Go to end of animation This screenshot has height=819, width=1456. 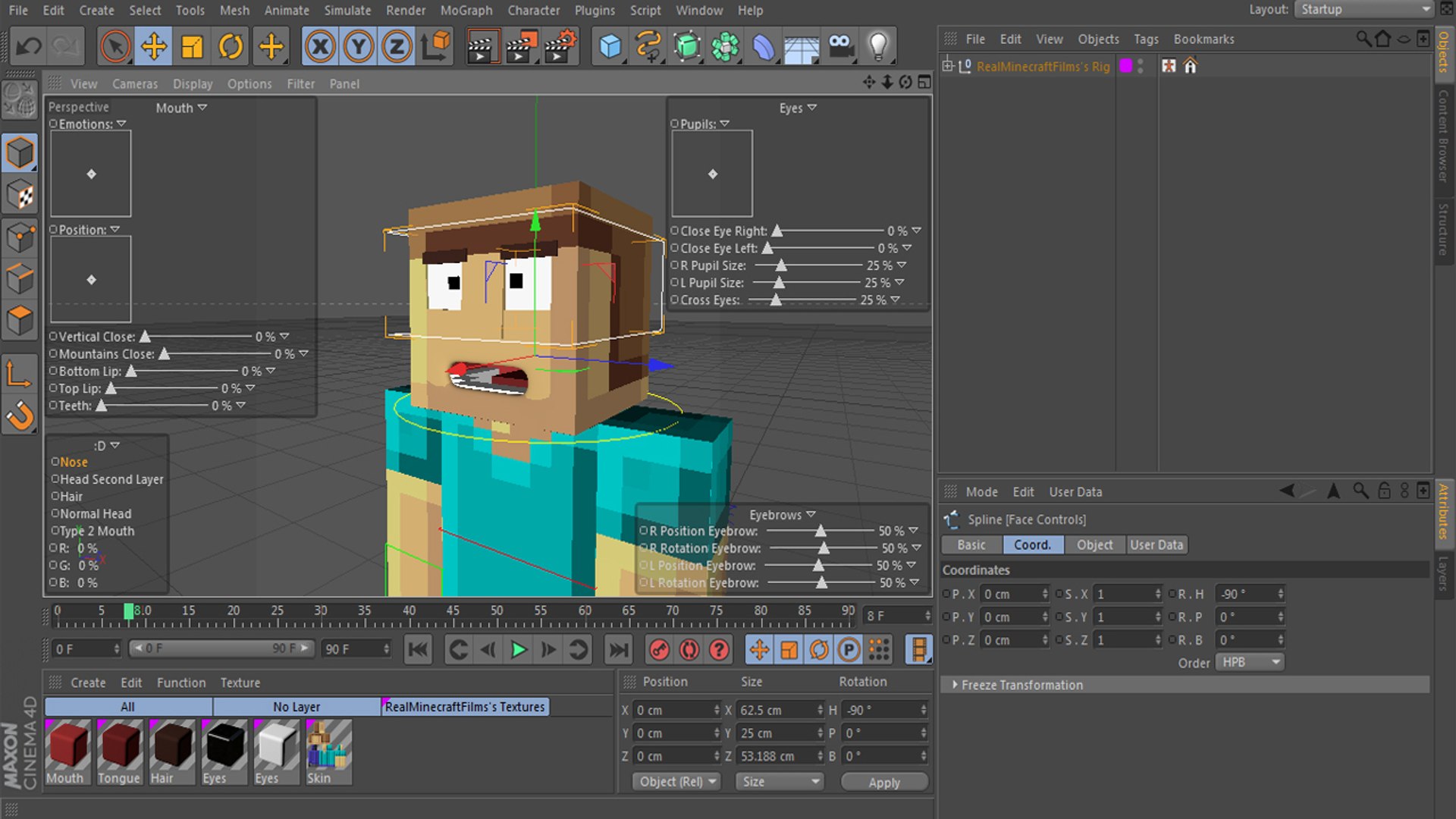pos(618,650)
